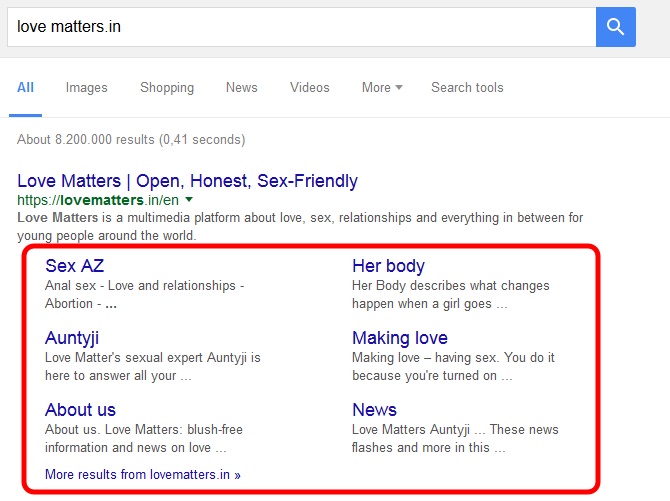670x501 pixels.
Task: Open the 'Sex AZ' sitelink
Action: pyautogui.click(x=75, y=266)
